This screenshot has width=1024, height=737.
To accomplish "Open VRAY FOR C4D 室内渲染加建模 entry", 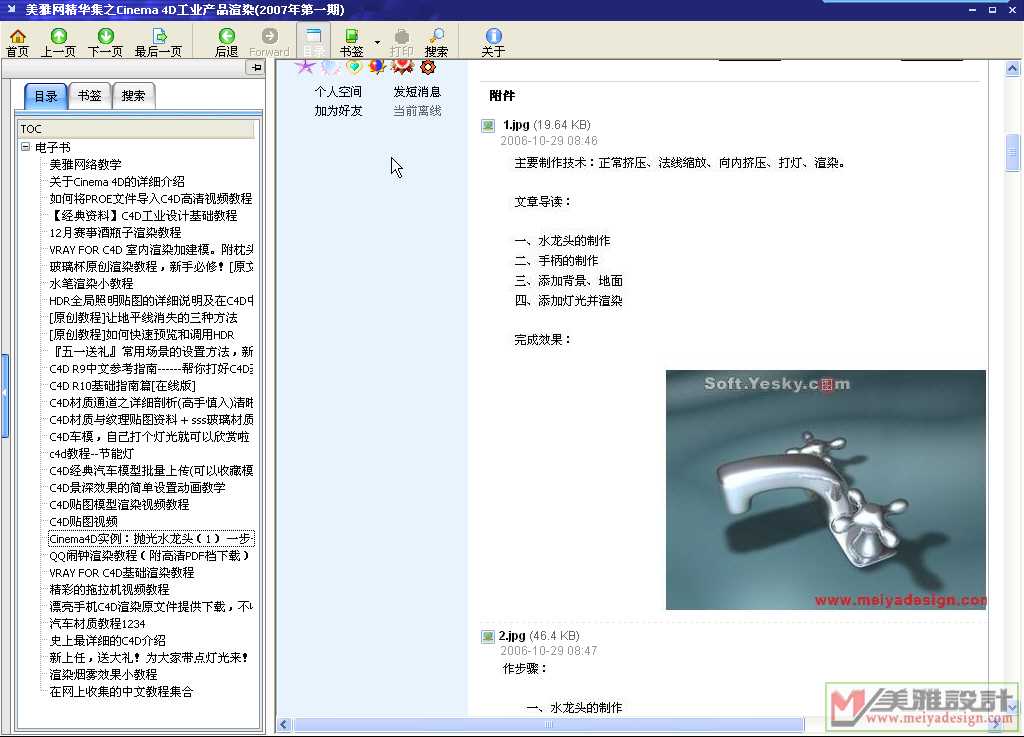I will (152, 249).
